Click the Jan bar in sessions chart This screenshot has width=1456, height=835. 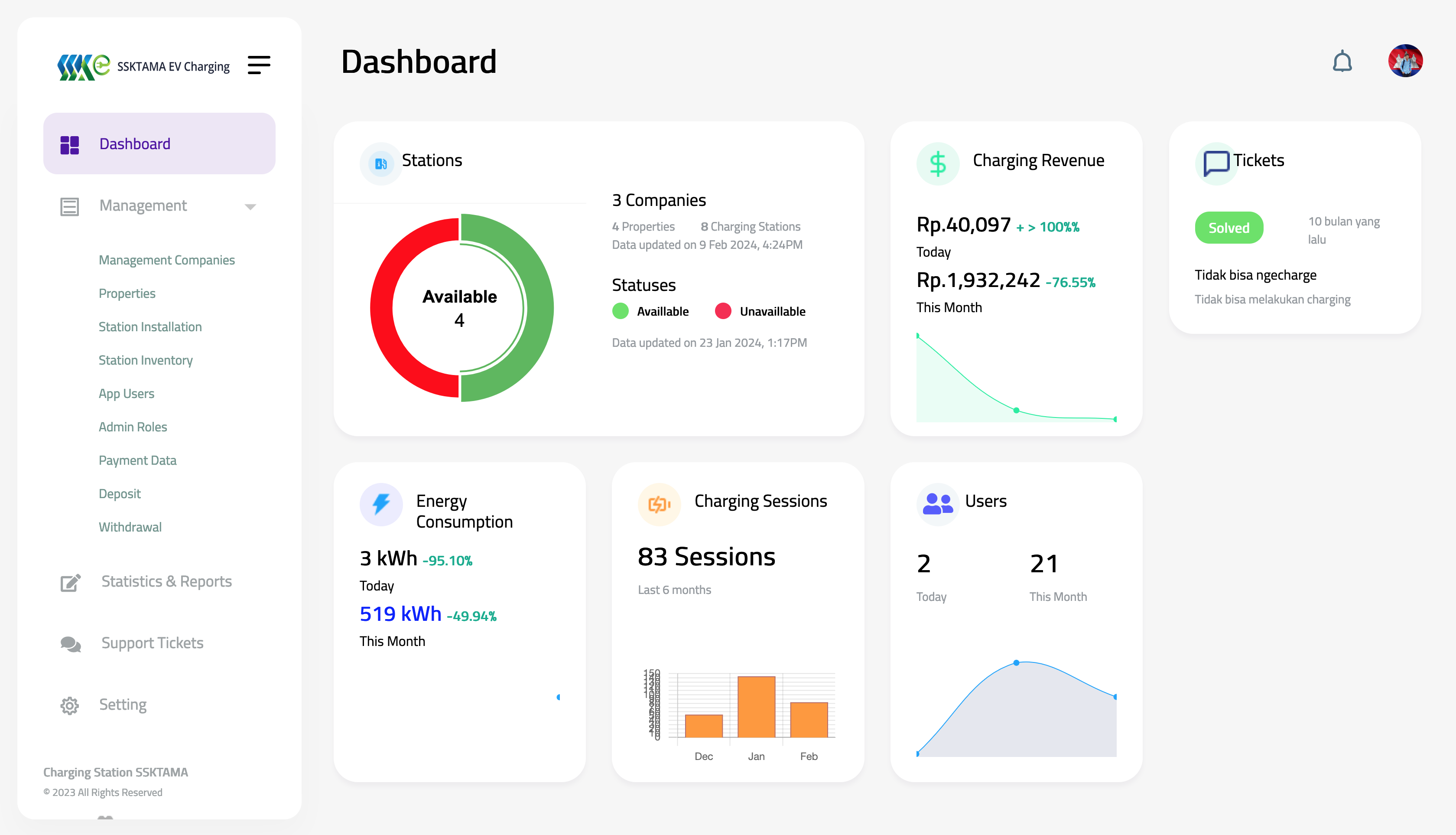click(x=756, y=707)
